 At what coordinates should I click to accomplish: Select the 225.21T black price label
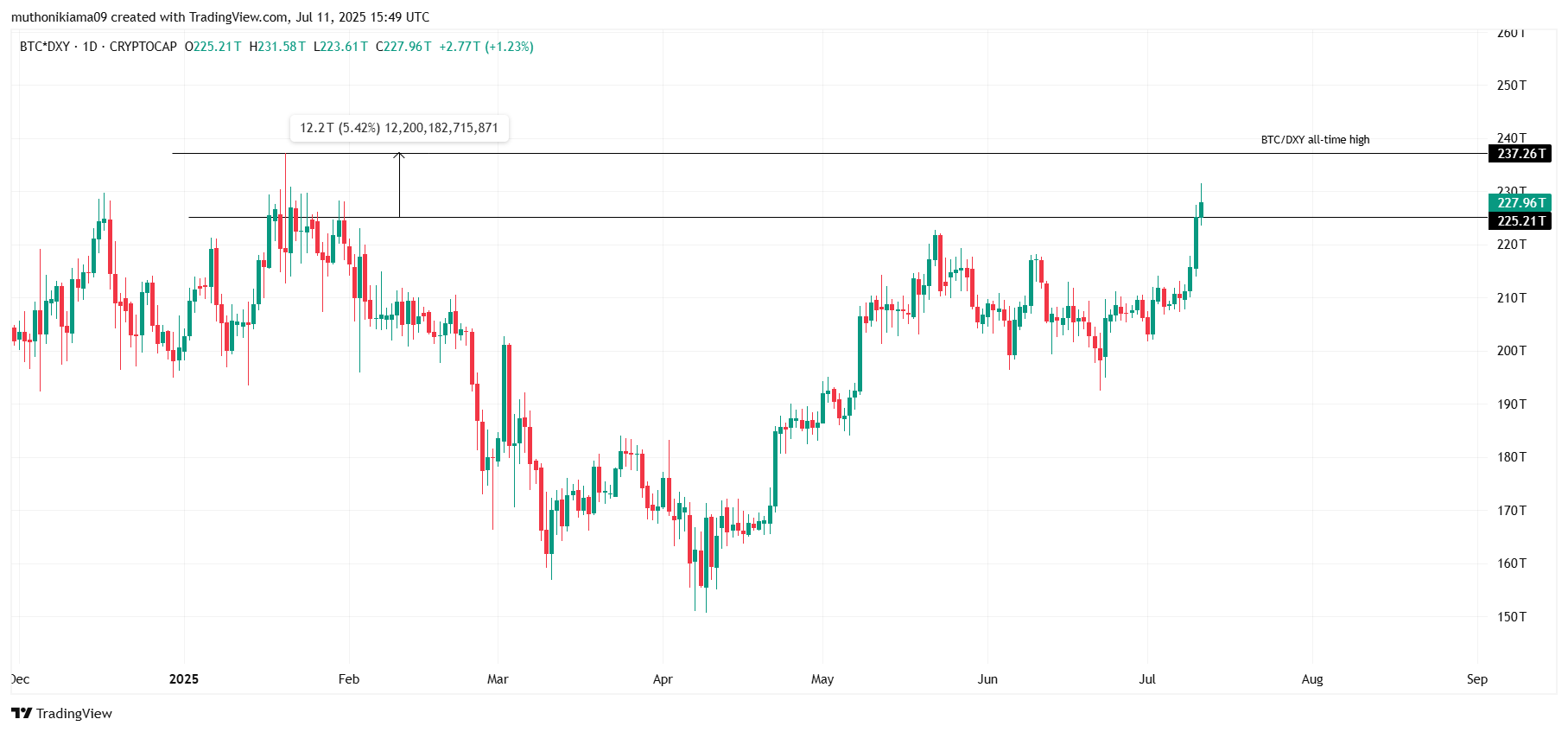pyautogui.click(x=1520, y=221)
